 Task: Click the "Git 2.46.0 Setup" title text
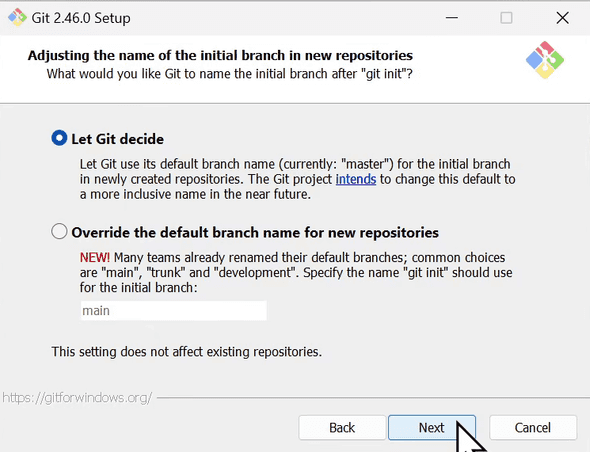click(x=81, y=18)
